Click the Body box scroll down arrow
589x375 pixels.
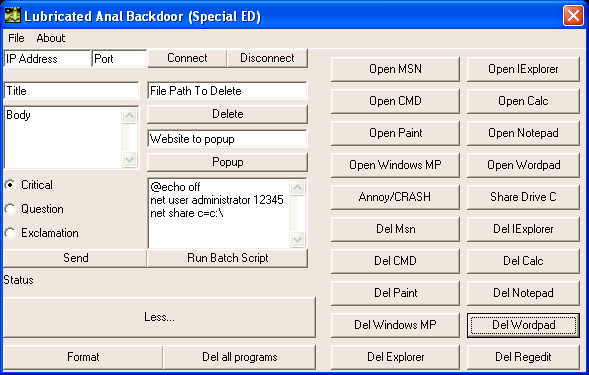pyautogui.click(x=130, y=160)
